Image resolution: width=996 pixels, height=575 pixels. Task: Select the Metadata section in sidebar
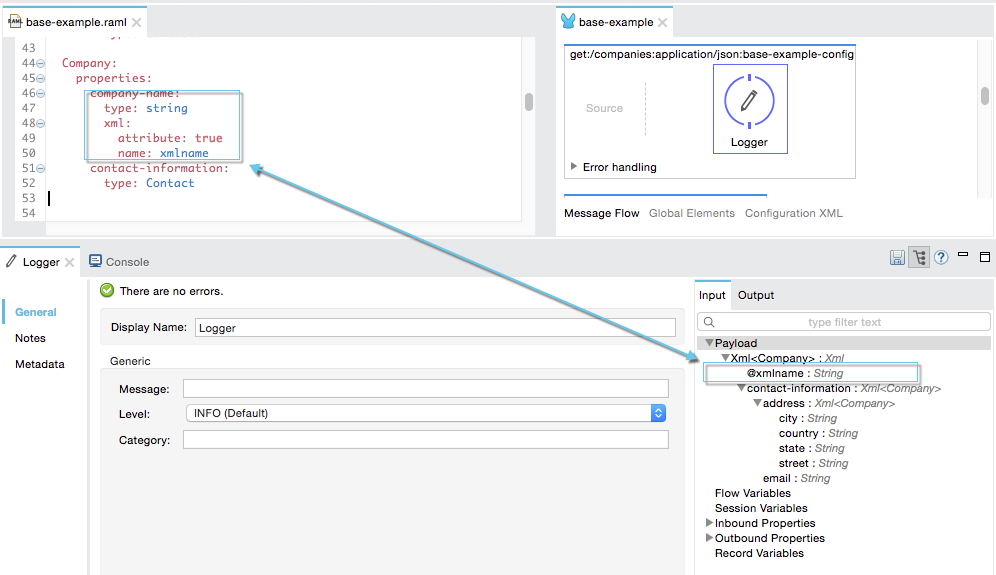tap(40, 365)
